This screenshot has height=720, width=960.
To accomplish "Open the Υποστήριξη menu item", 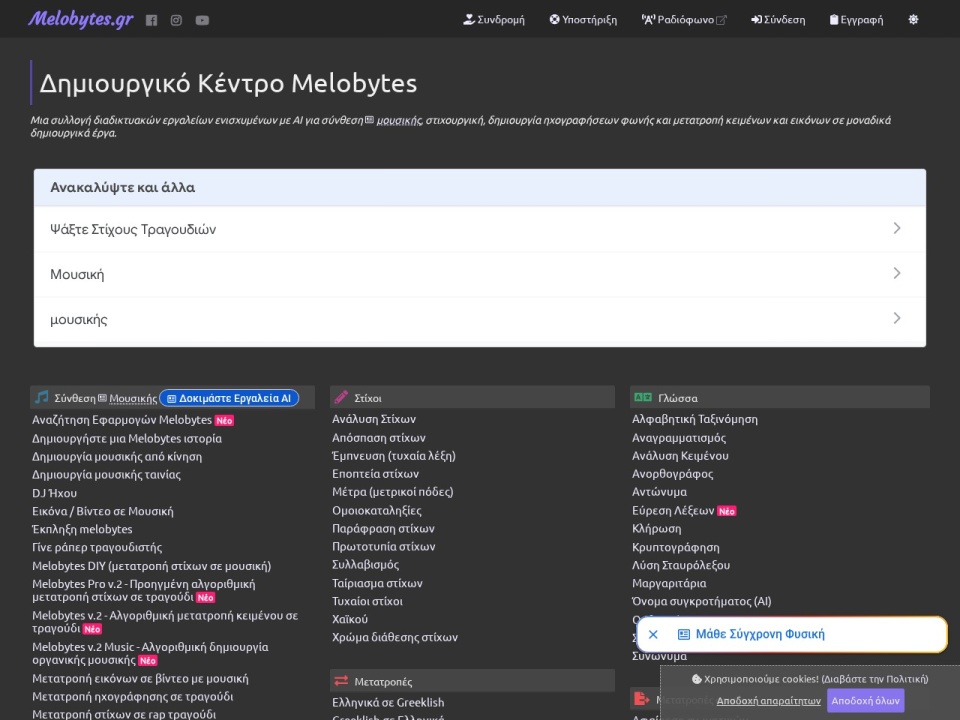I will click(583, 20).
